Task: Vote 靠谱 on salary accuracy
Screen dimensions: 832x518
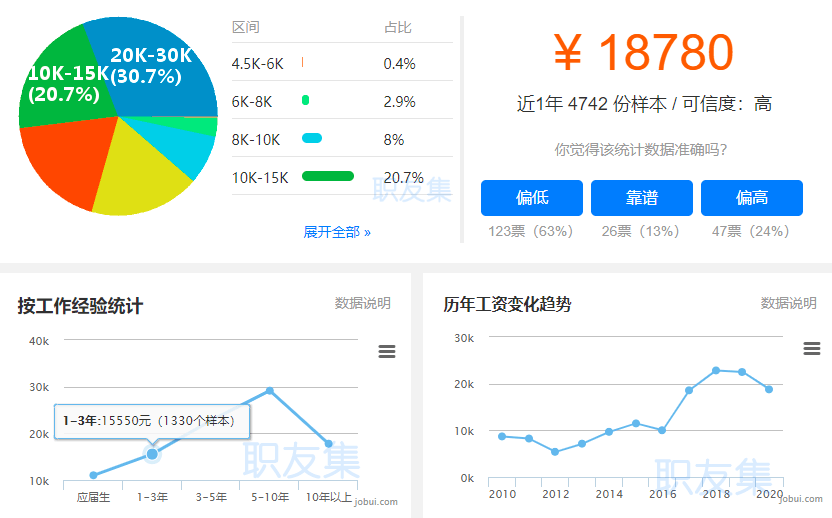Action: click(x=642, y=198)
